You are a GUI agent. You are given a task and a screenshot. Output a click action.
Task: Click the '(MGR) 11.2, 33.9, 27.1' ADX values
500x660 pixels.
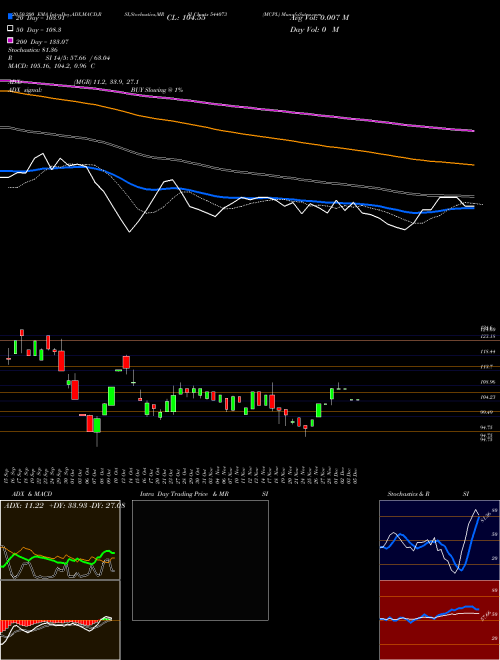click(x=106, y=82)
